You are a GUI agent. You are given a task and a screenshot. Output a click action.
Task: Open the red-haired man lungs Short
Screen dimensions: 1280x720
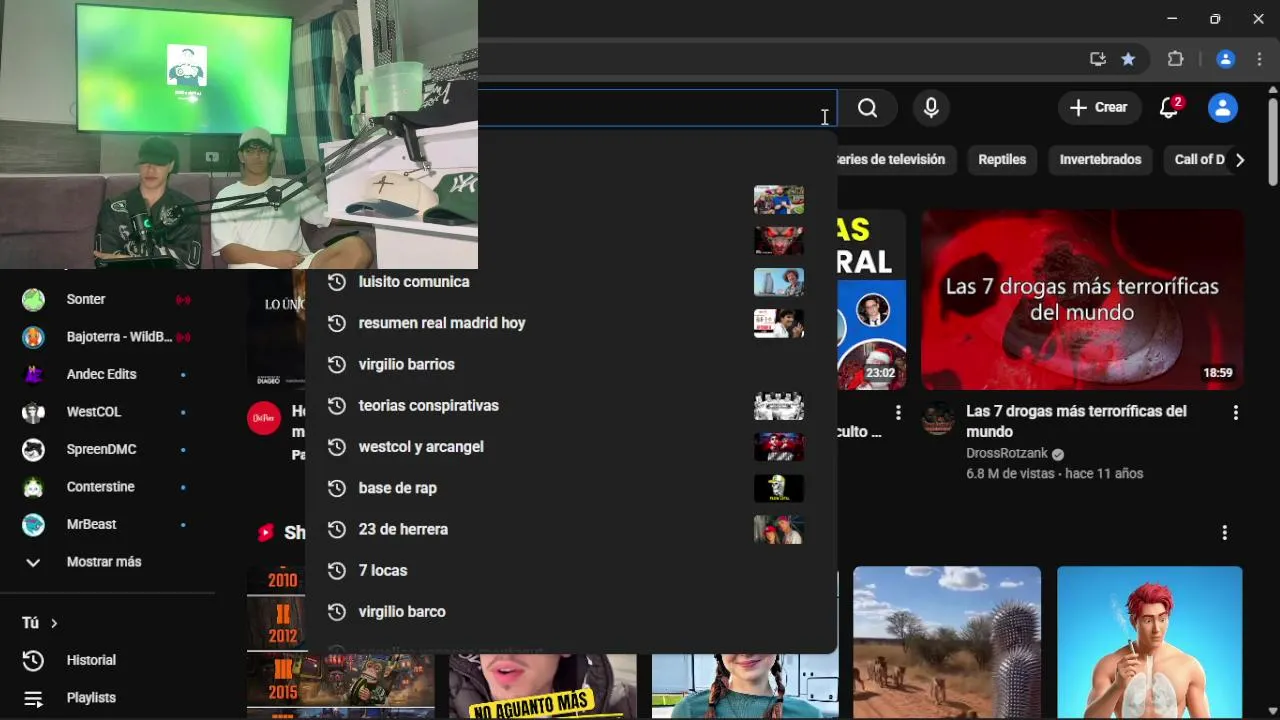(1150, 642)
